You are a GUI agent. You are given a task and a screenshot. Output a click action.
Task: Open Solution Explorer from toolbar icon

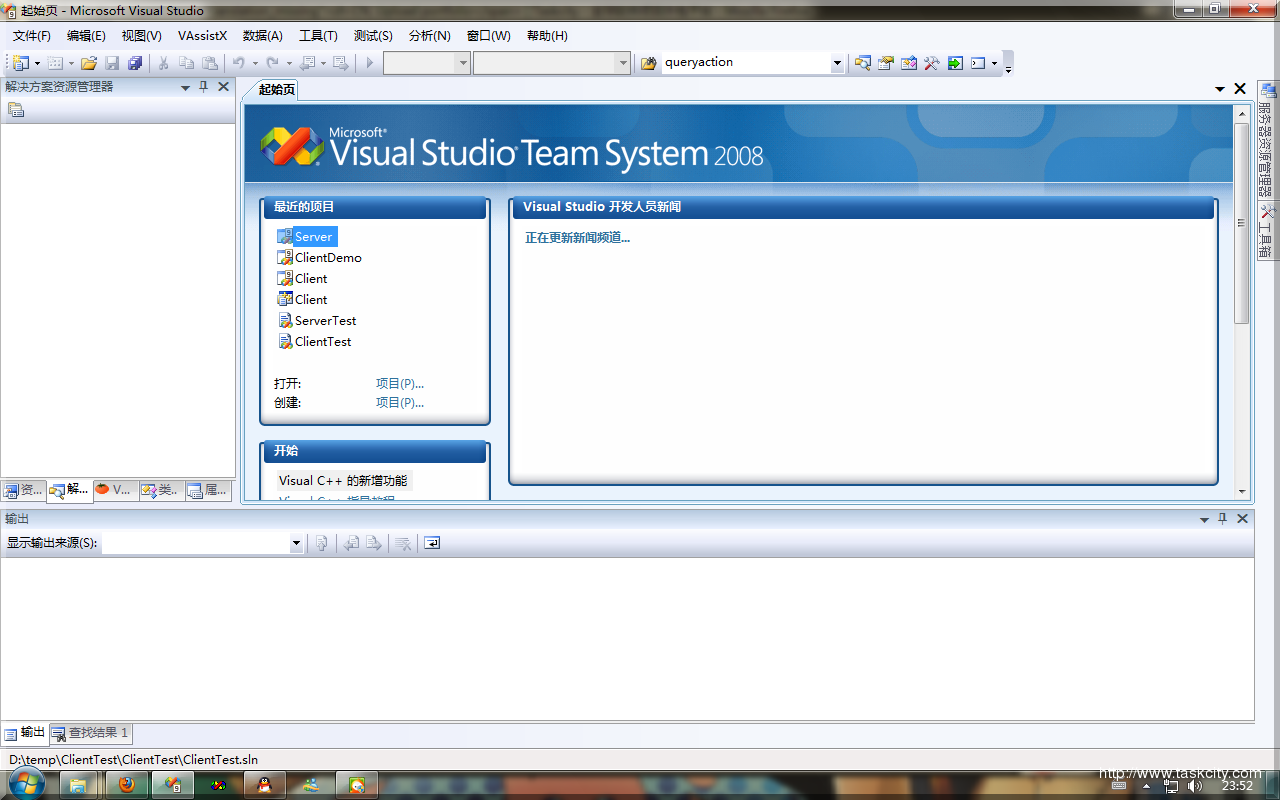pos(862,63)
